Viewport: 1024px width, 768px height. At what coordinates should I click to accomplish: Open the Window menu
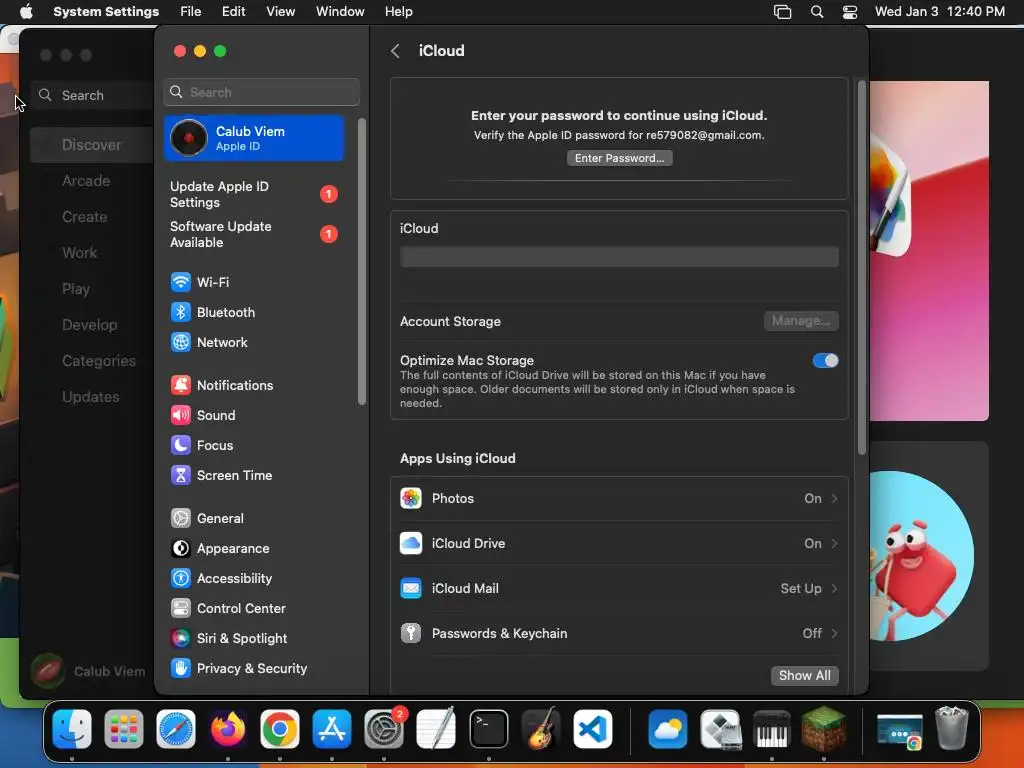click(340, 12)
